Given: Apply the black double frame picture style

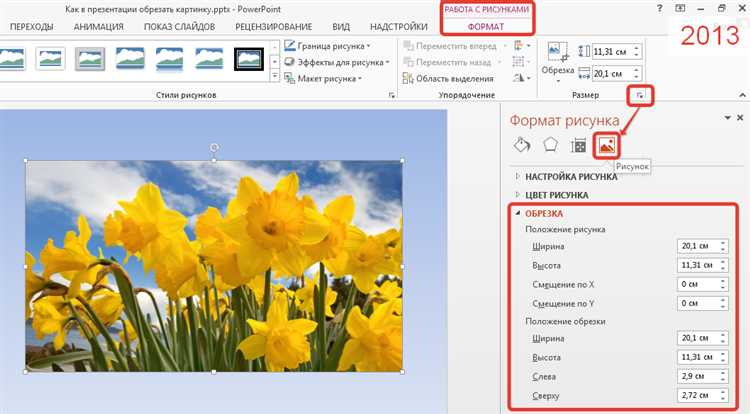Looking at the screenshot, I should (x=249, y=59).
